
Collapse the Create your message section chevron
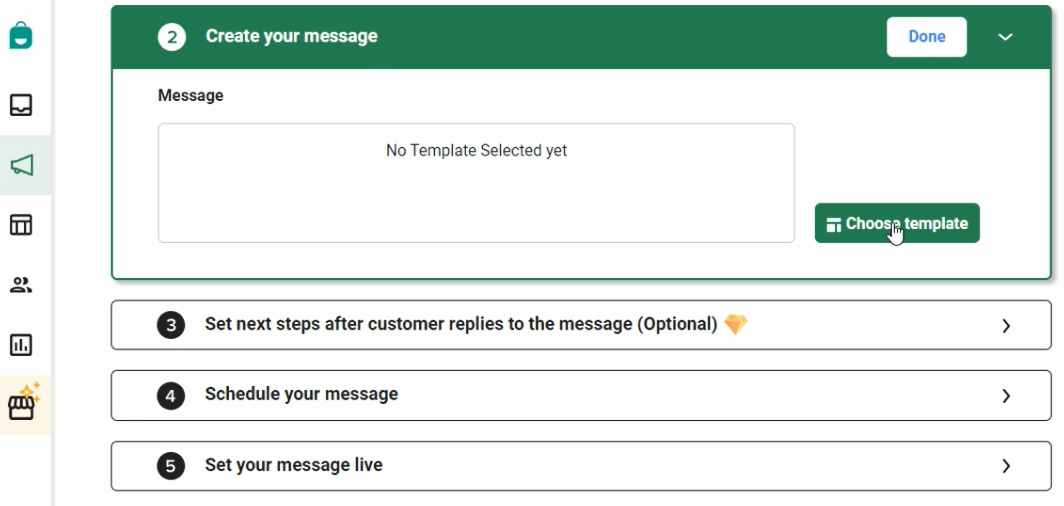pos(1006,37)
